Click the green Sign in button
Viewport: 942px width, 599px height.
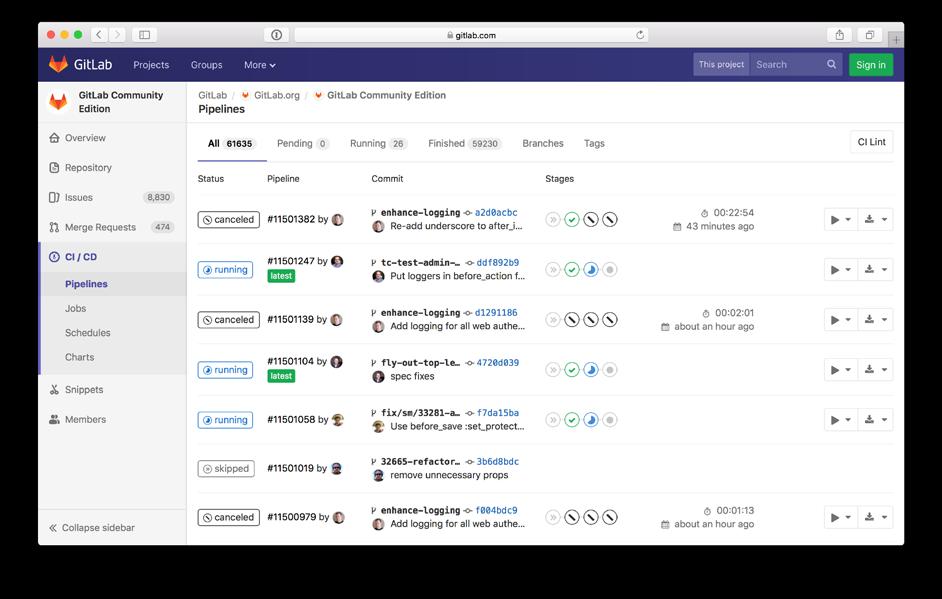(871, 64)
